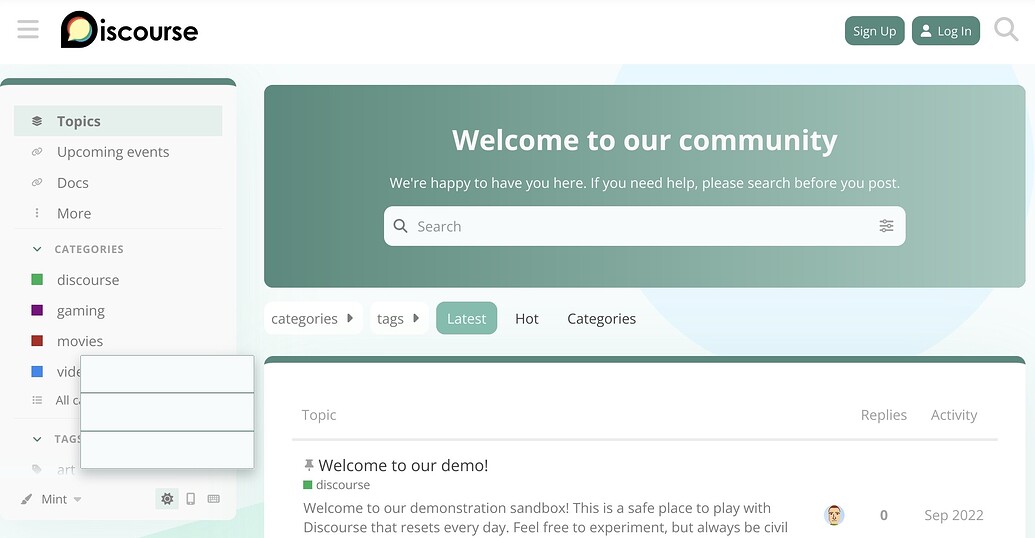Click the topic poster avatar
The height and width of the screenshot is (538, 1035).
(x=834, y=515)
